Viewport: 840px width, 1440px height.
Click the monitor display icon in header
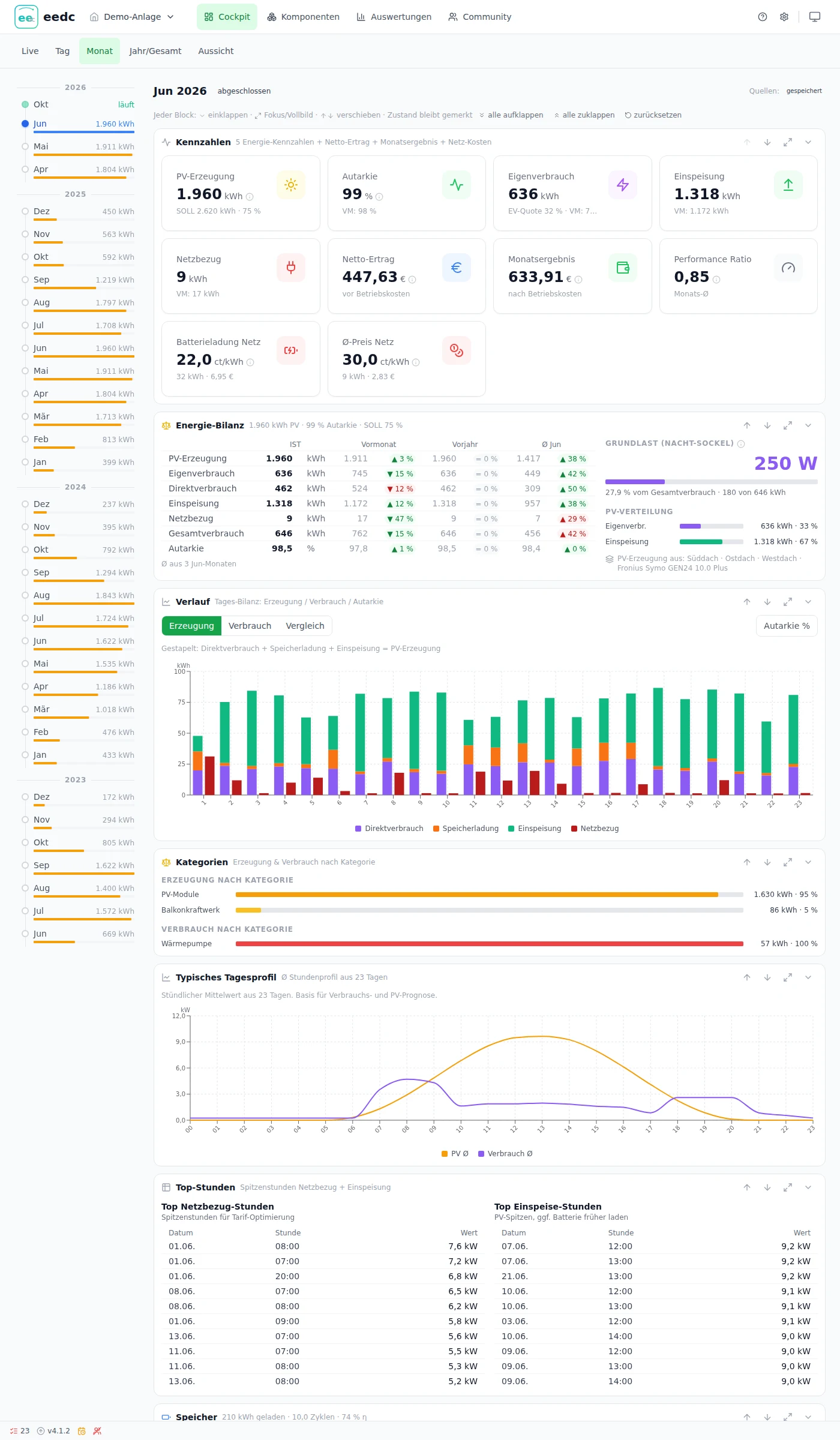815,17
